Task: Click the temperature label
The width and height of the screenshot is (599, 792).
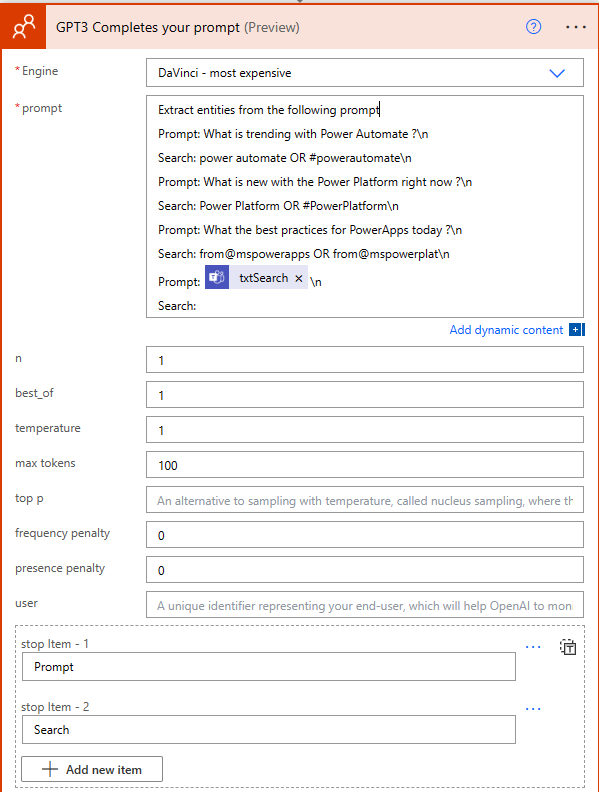Action: point(47,428)
